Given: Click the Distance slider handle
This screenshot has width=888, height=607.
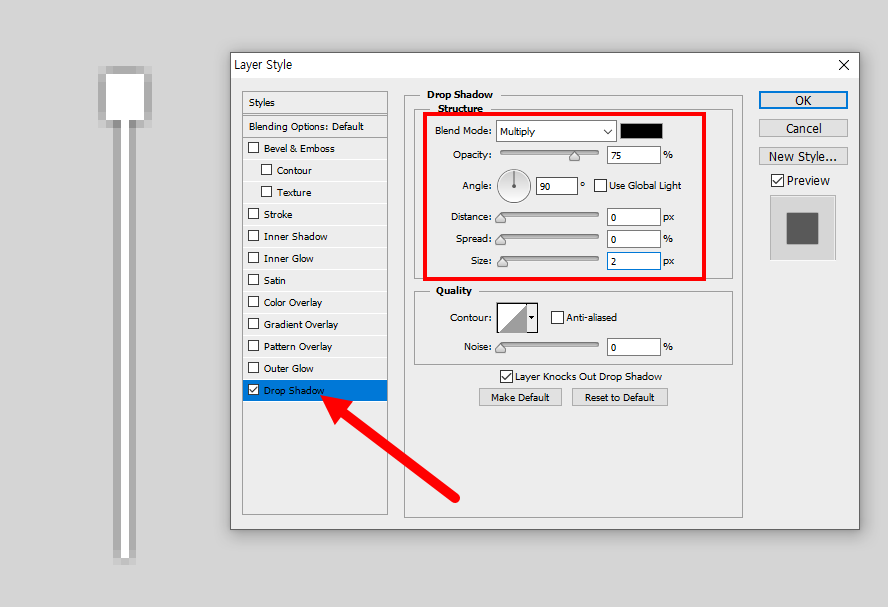Looking at the screenshot, I should [x=501, y=218].
